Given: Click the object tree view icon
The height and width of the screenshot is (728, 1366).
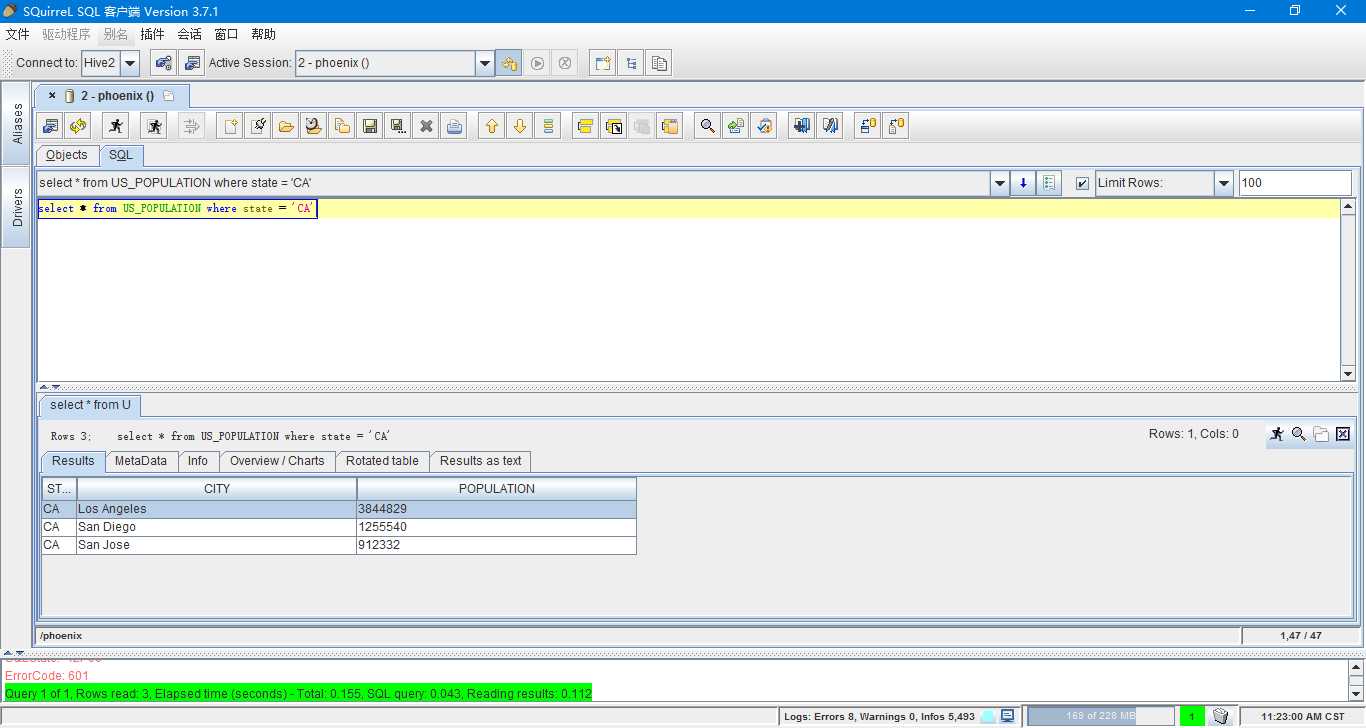Looking at the screenshot, I should (631, 63).
